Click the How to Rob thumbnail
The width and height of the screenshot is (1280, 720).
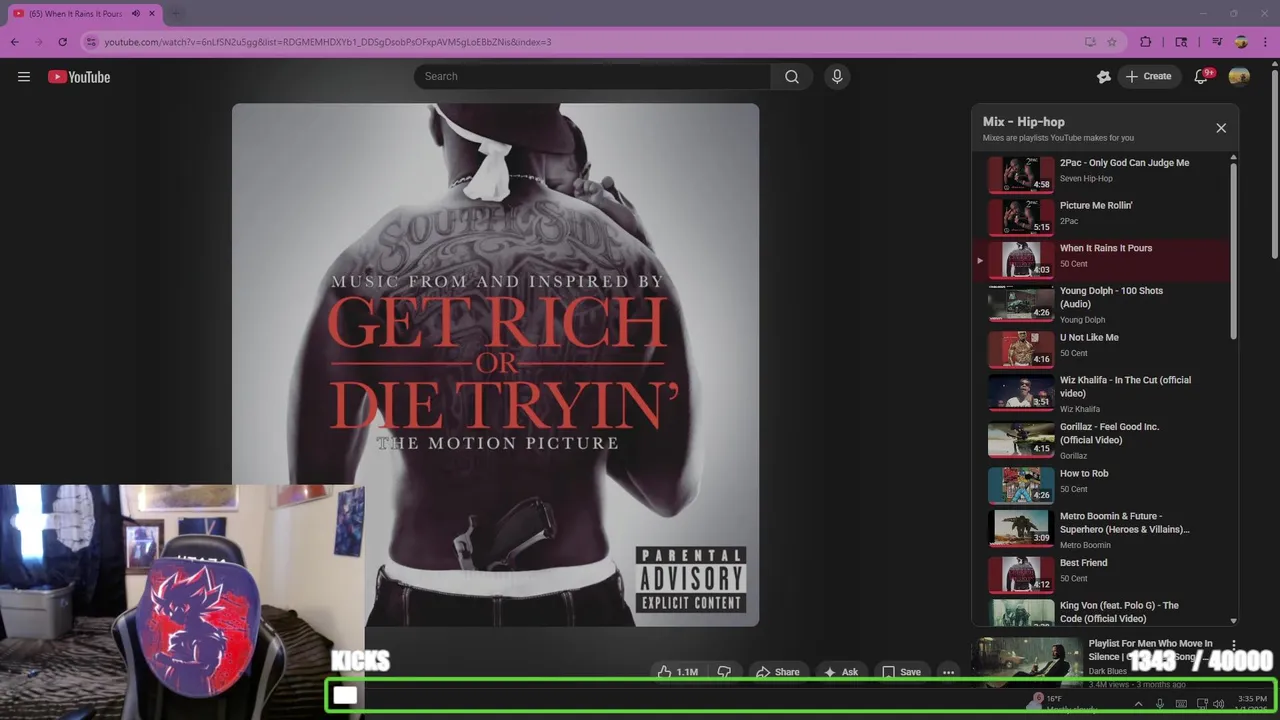(x=1021, y=485)
